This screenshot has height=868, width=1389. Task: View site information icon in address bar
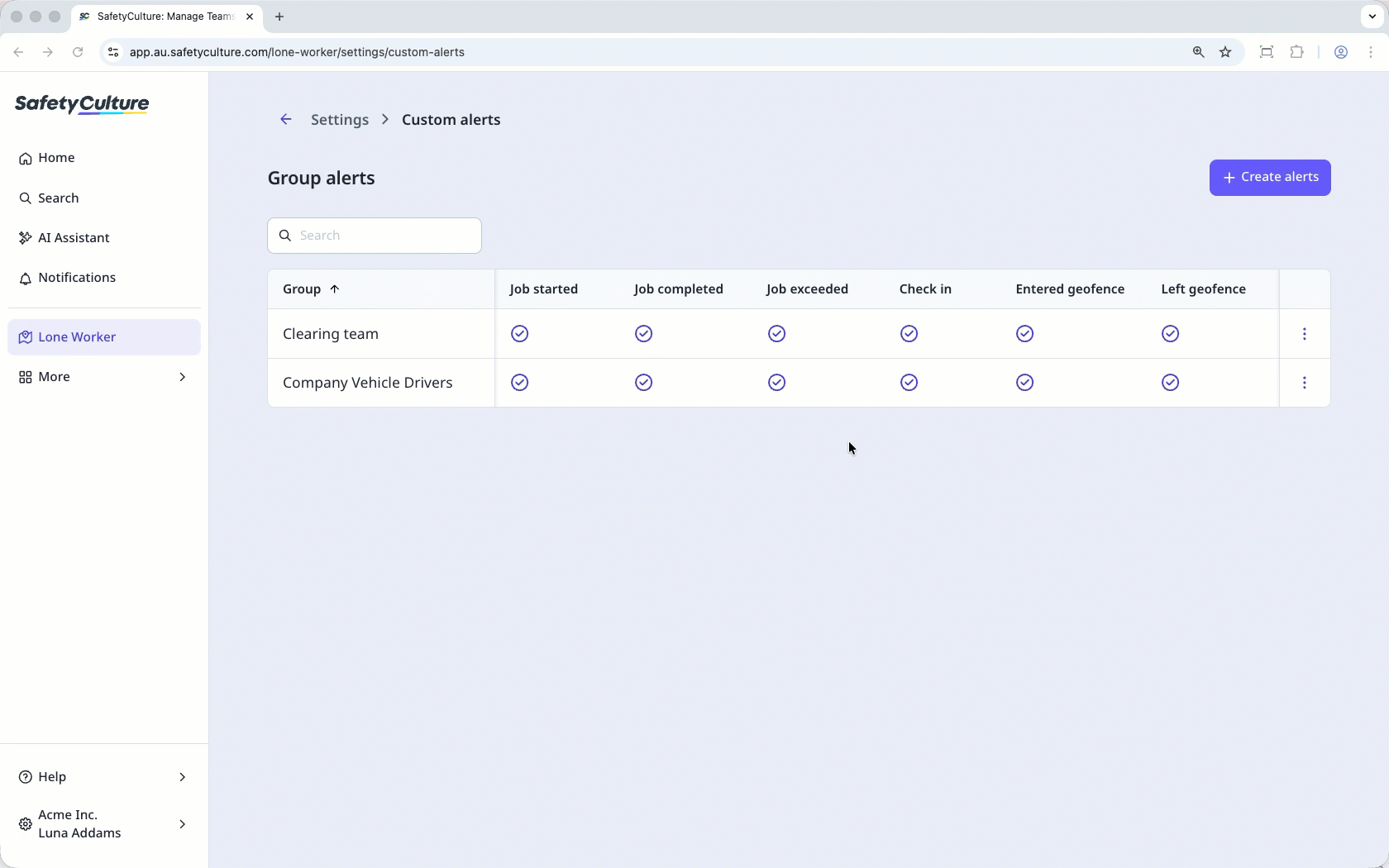[x=113, y=52]
